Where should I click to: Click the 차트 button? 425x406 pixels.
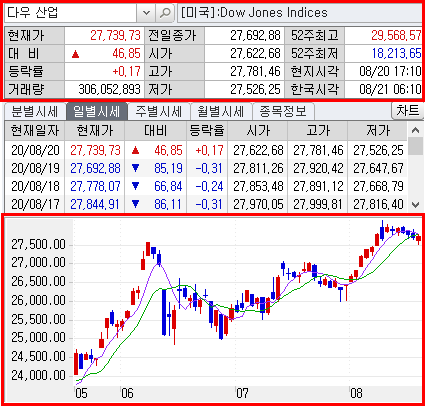(407, 111)
